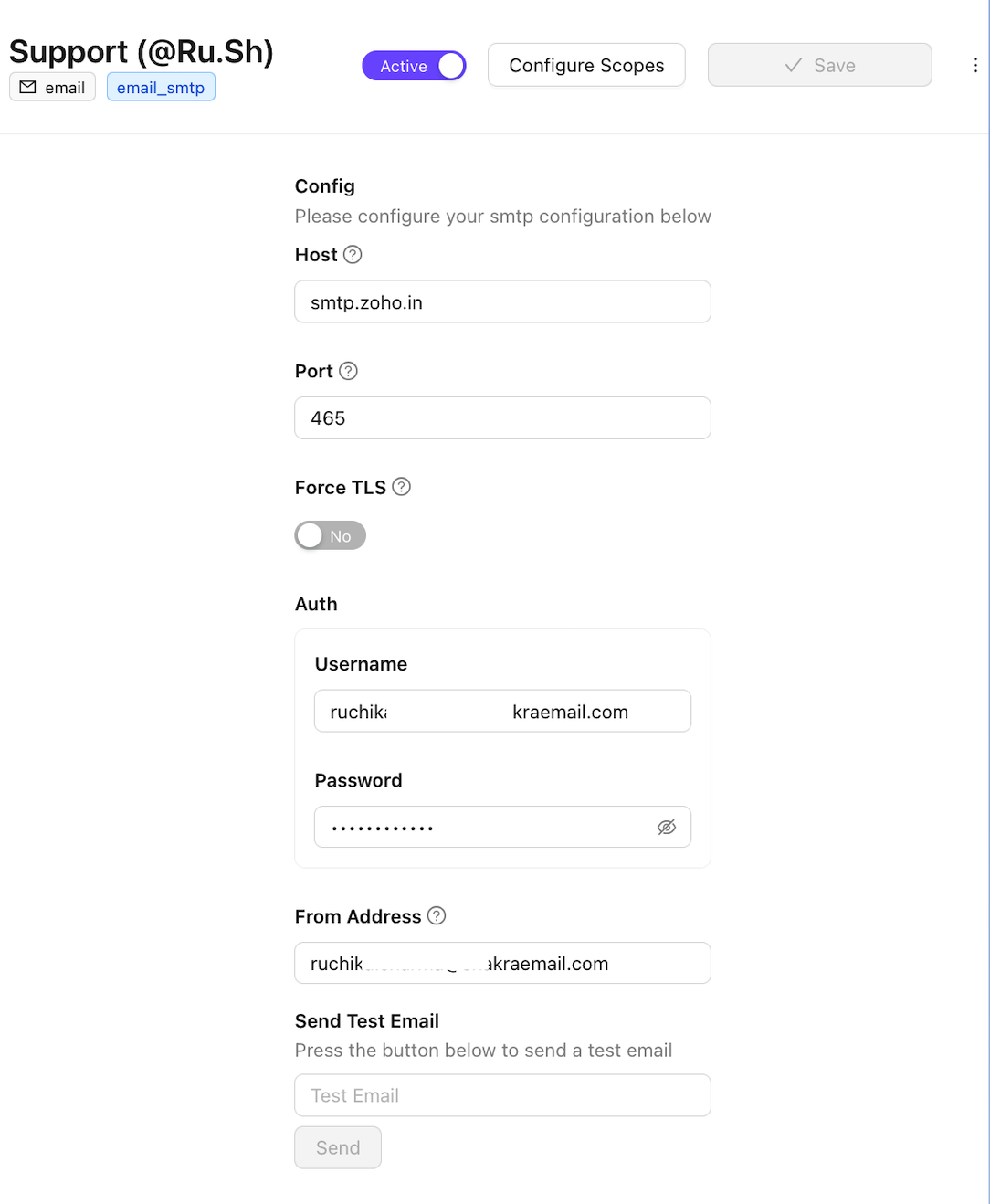Image resolution: width=990 pixels, height=1204 pixels.
Task: Click the Host help question-mark icon
Action: pos(353,255)
